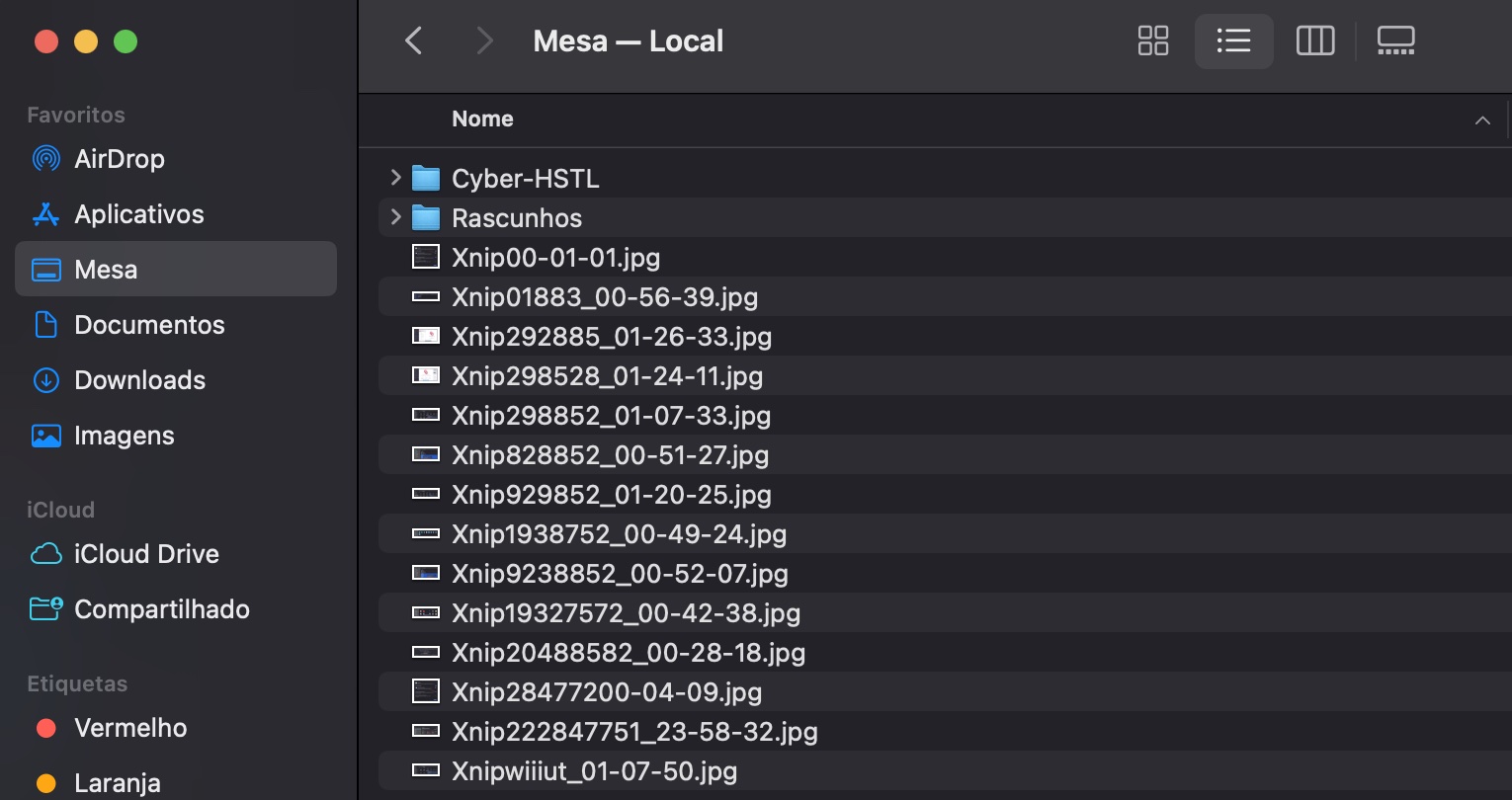Open the Downloads folder icon
This screenshot has height=800, width=1512.
pyautogui.click(x=138, y=379)
